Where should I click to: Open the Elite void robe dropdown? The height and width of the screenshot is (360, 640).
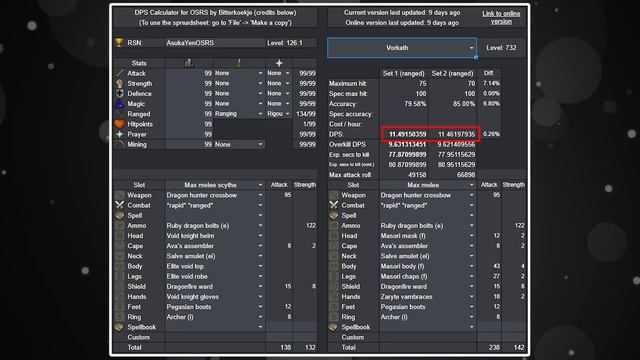(x=215, y=276)
